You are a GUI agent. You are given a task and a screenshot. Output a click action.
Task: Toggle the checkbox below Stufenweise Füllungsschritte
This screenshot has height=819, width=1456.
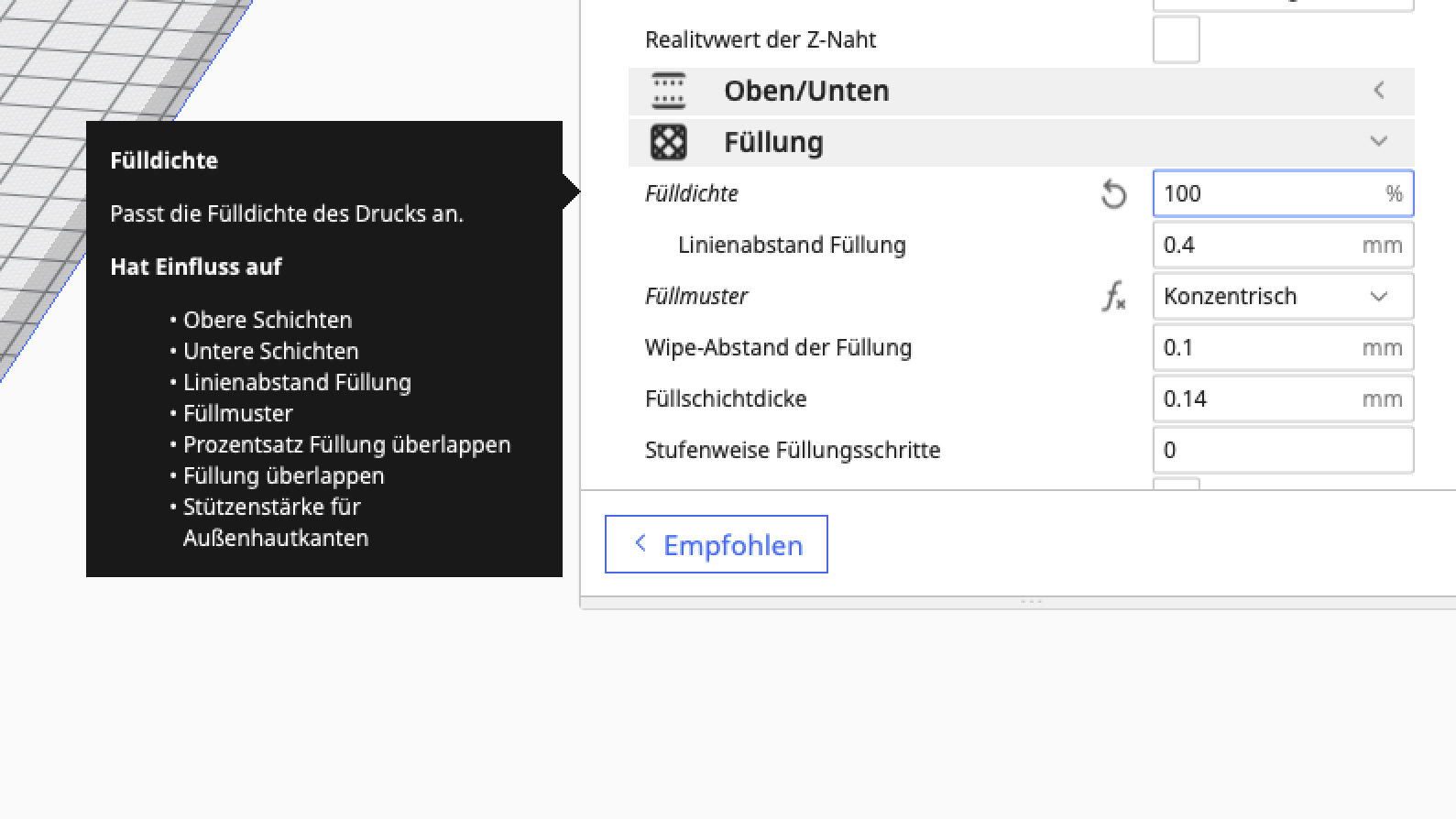(1176, 484)
